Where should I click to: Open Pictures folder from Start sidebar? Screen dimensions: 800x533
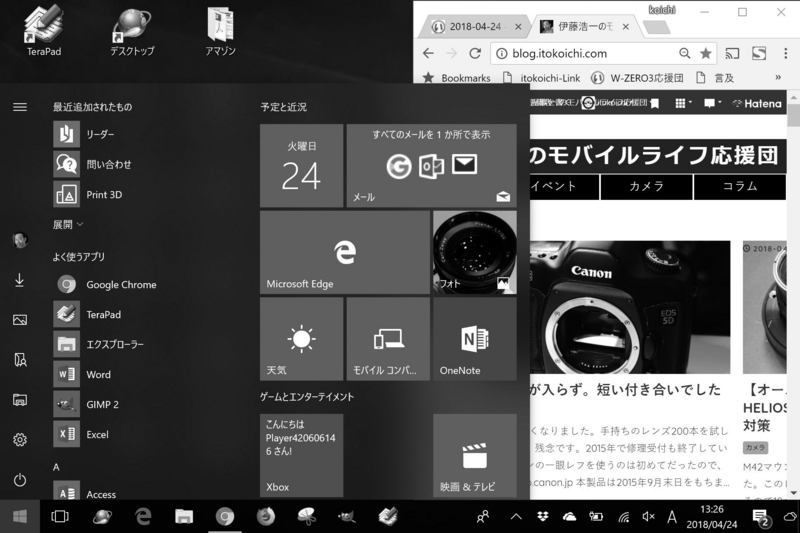click(x=20, y=320)
